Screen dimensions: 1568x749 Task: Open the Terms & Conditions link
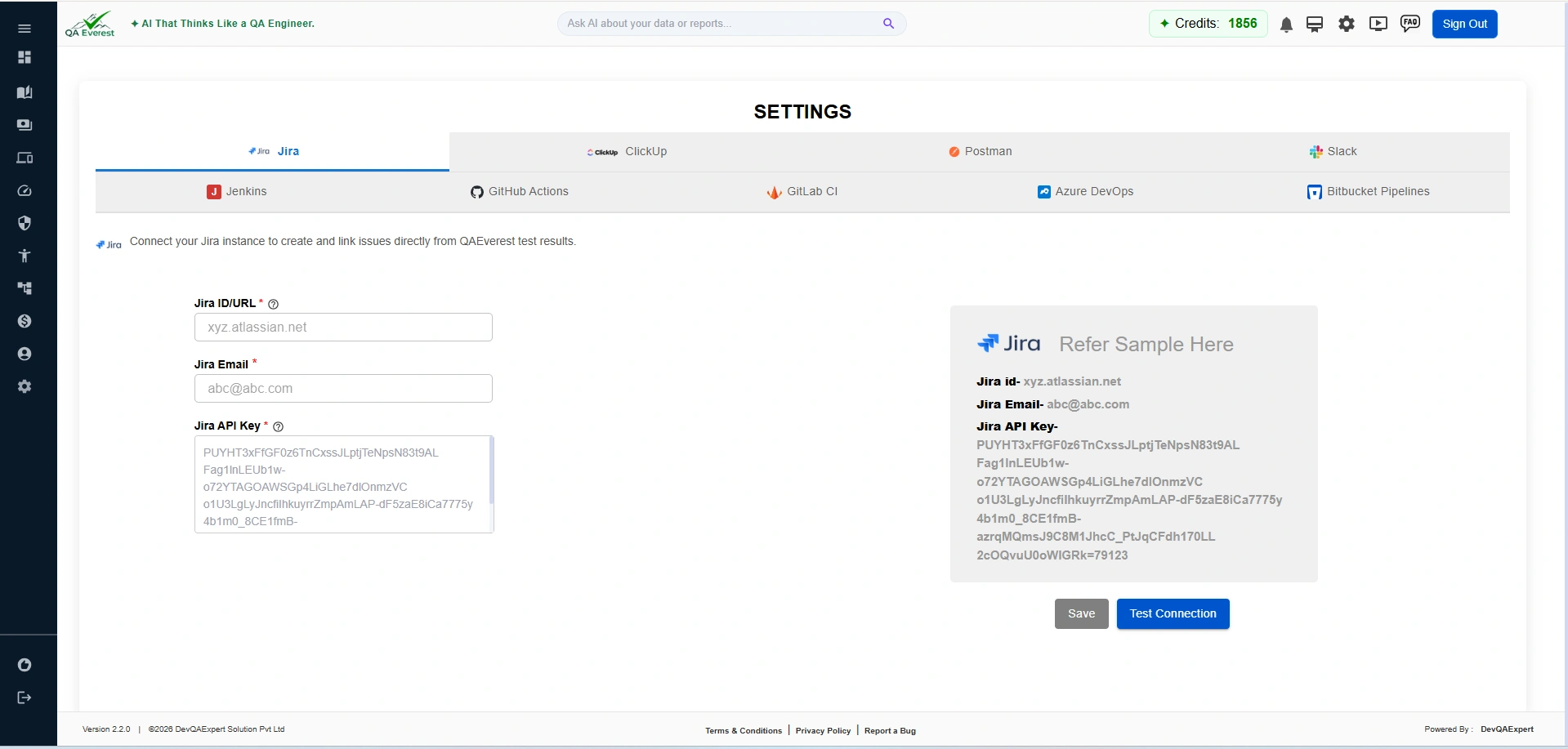tap(744, 730)
